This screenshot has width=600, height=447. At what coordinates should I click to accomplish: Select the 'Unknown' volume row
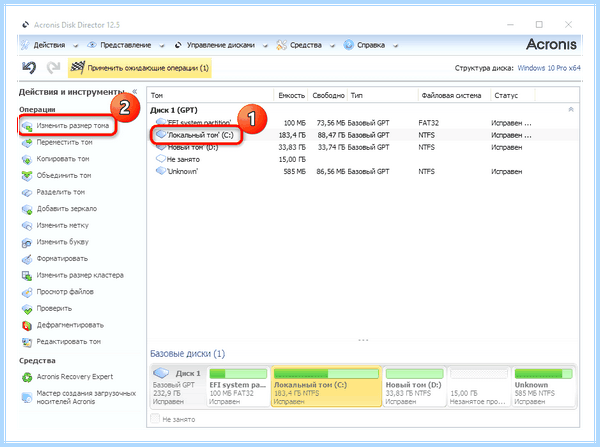(364, 171)
